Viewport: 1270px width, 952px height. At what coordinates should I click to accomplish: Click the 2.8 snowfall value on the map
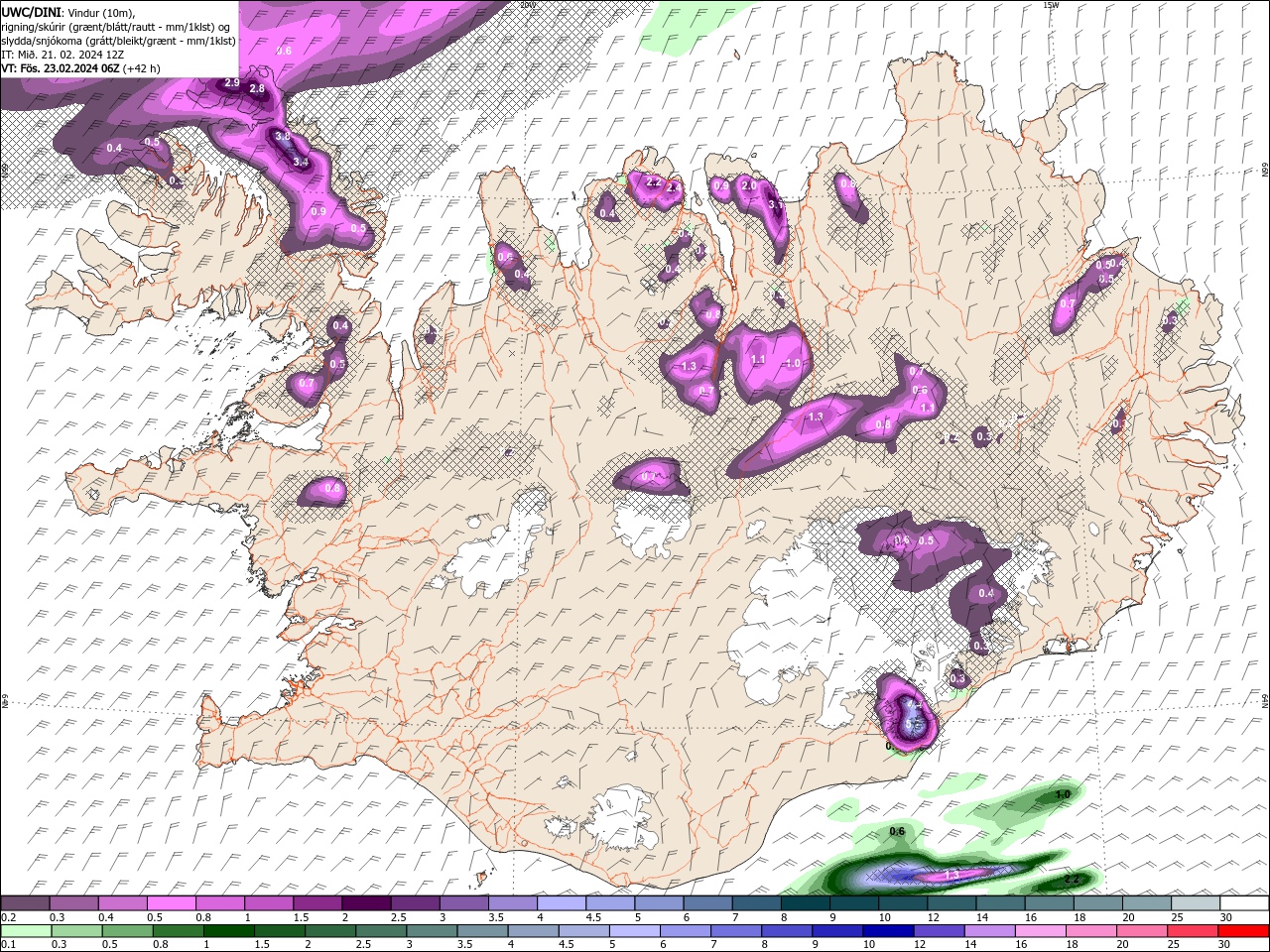click(257, 89)
